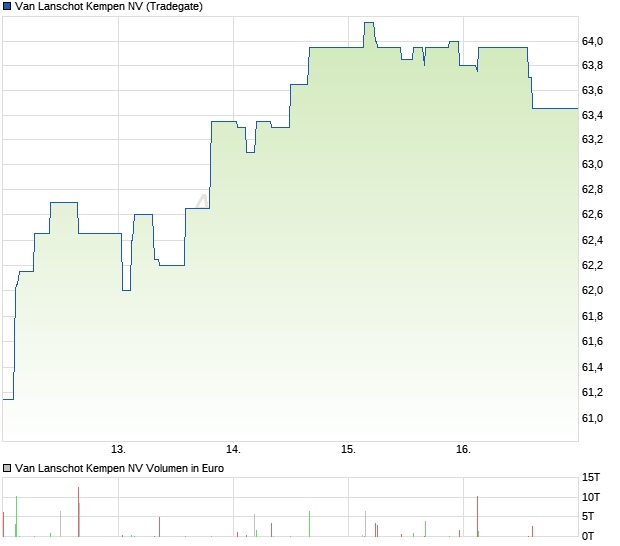The height and width of the screenshot is (546, 620).
Task: Click the 15T volume axis label
Action: (x=591, y=478)
